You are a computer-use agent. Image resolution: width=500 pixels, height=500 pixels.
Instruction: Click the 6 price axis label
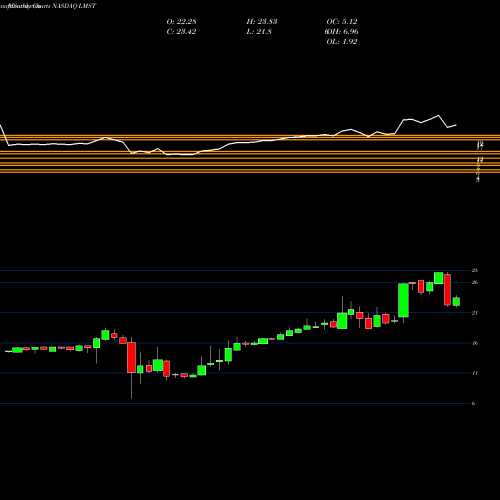tap(473, 404)
